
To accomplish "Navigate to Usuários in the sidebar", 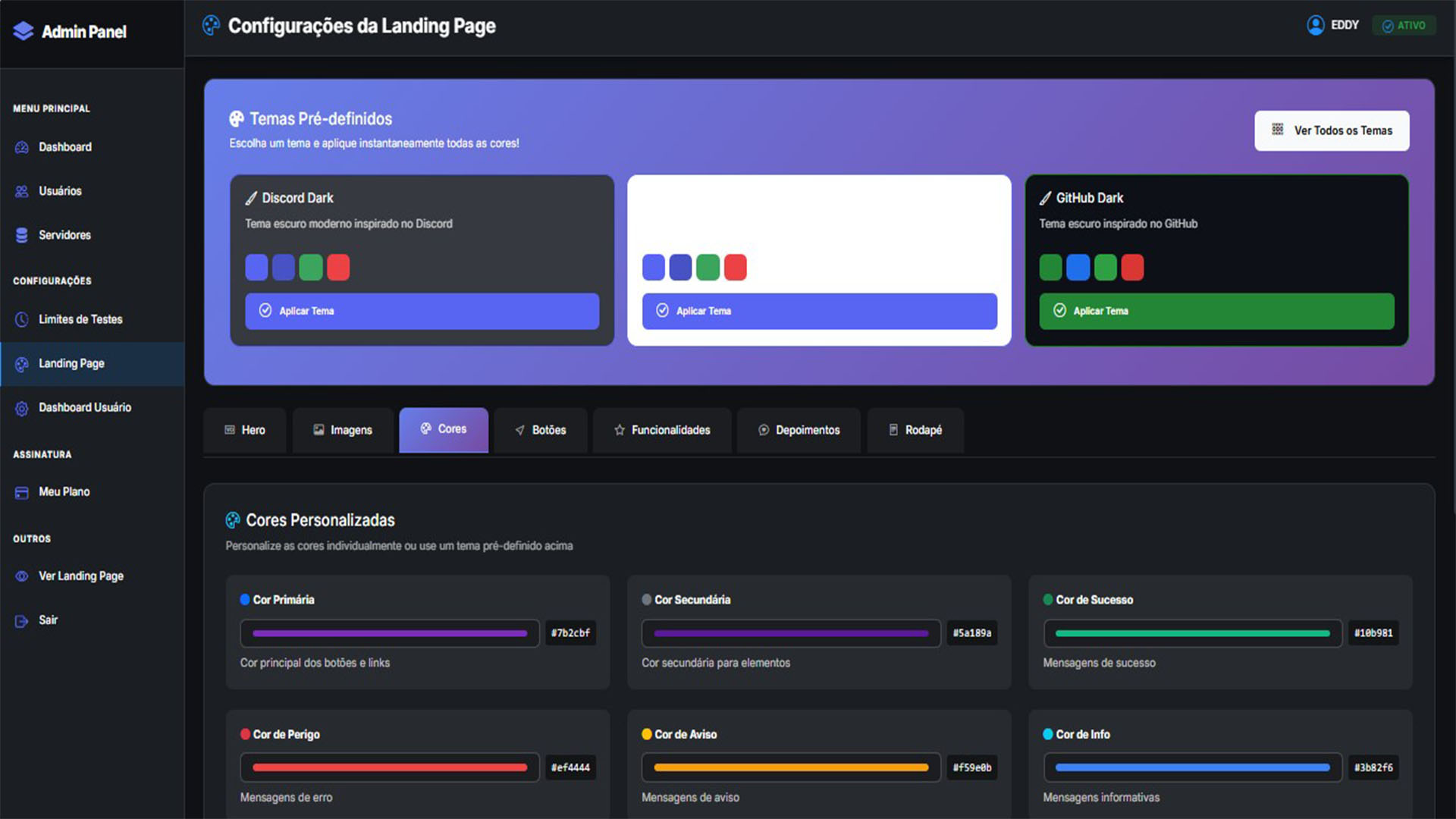I will click(x=92, y=191).
